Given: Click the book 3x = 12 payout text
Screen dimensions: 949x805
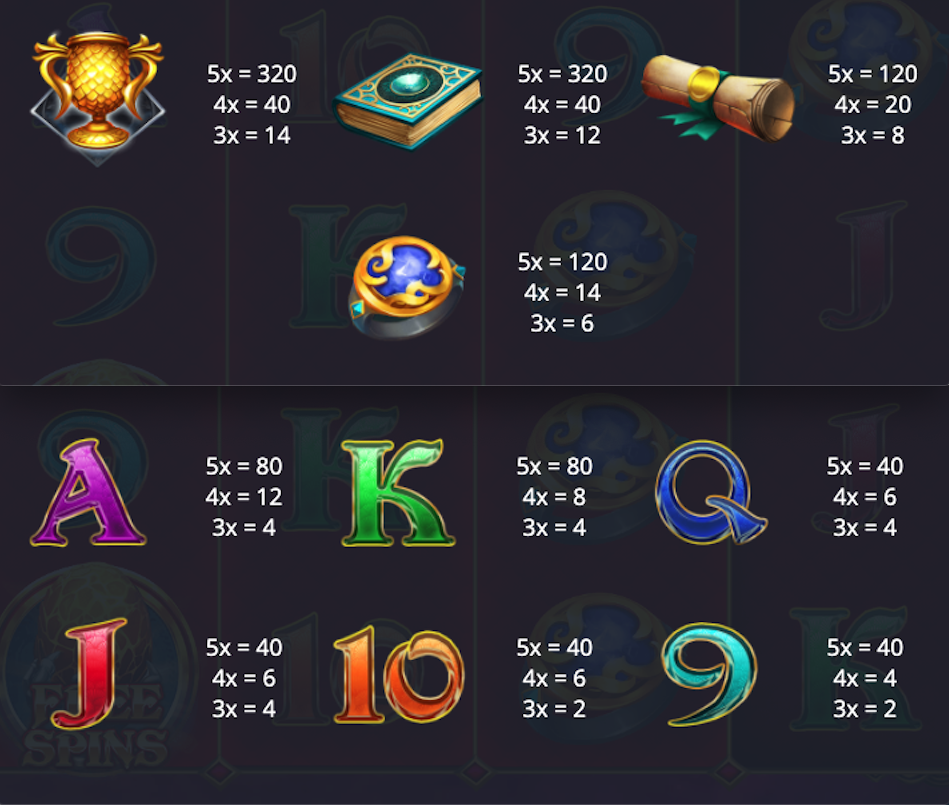Looking at the screenshot, I should 562,136.
